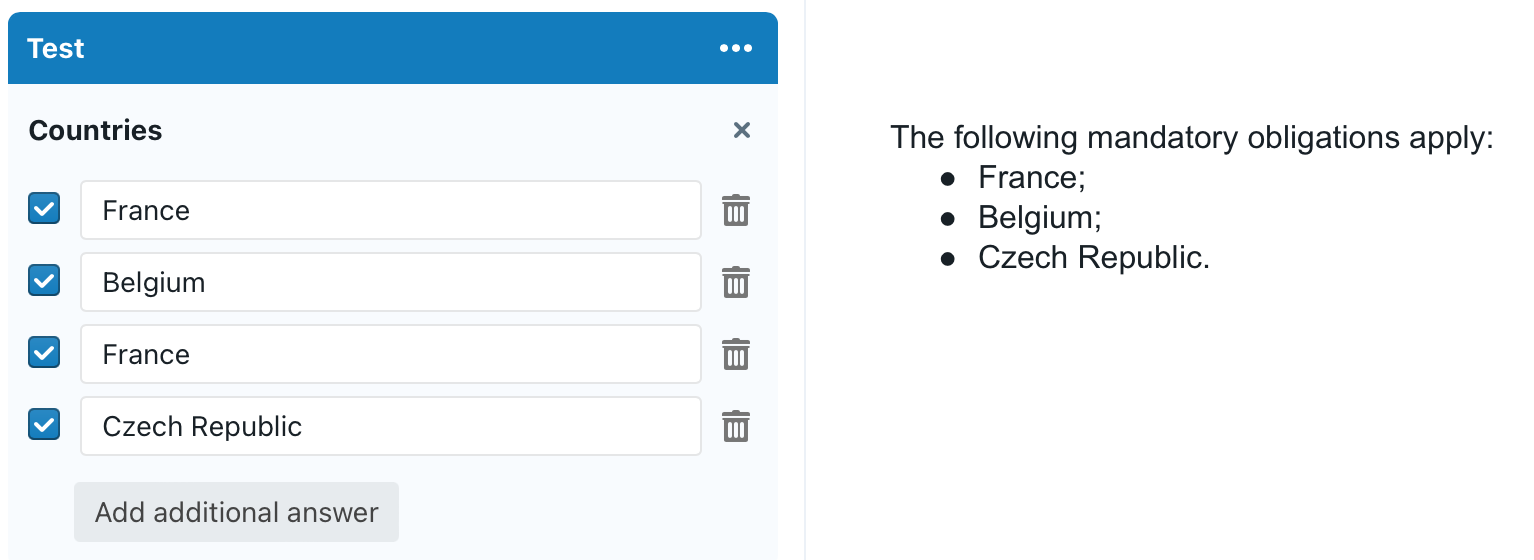Uncheck the first France checkbox
The width and height of the screenshot is (1534, 560).
(44, 208)
